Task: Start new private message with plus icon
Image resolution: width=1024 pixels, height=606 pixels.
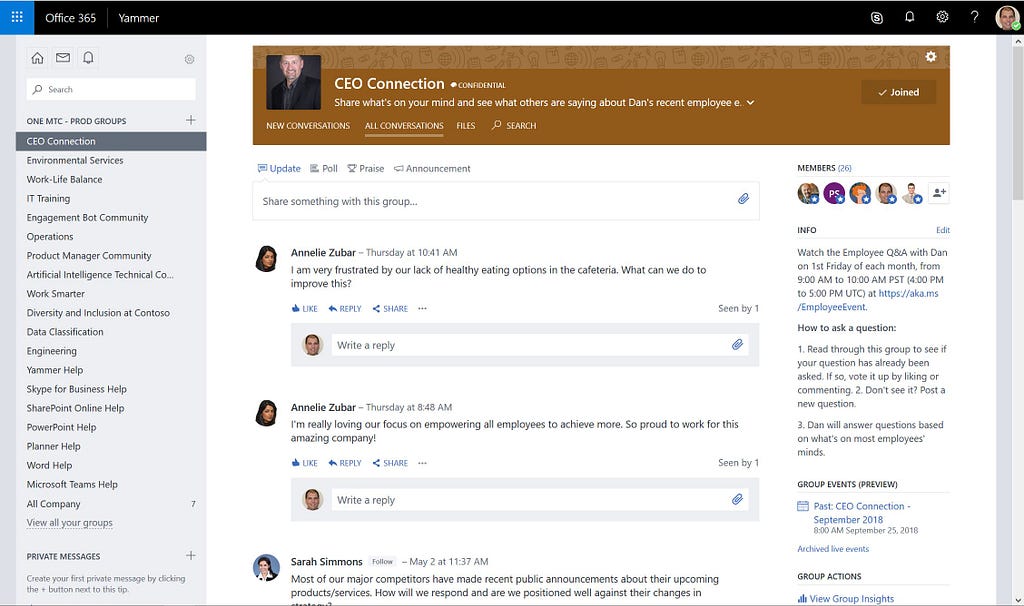Action: (x=190, y=556)
